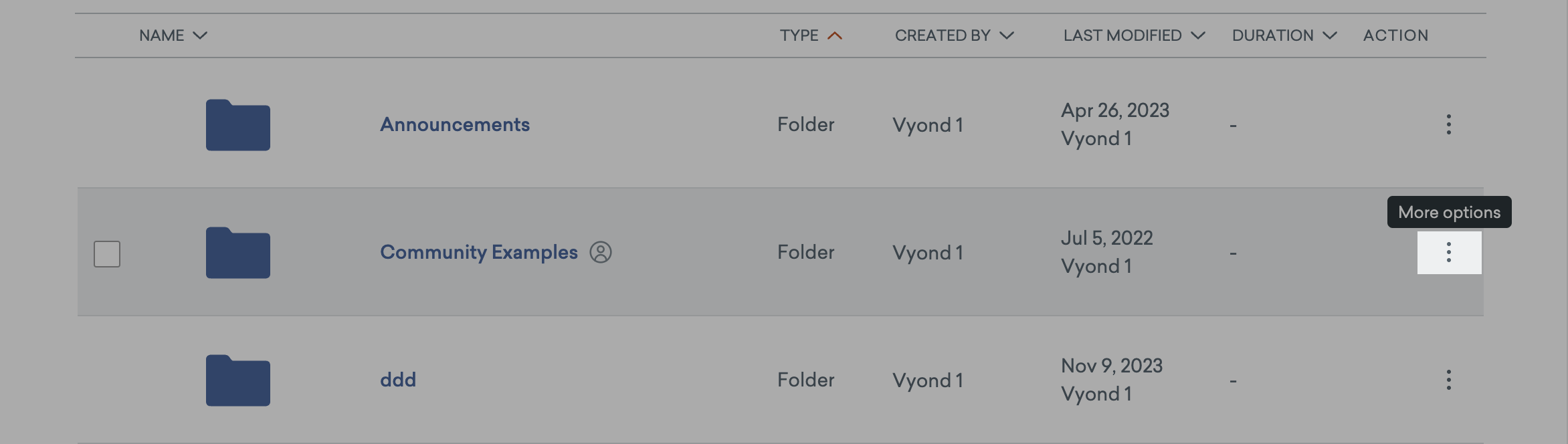The height and width of the screenshot is (444, 1568).
Task: Click Vyond 1 under Announcements last modified
Action: [x=1096, y=139]
